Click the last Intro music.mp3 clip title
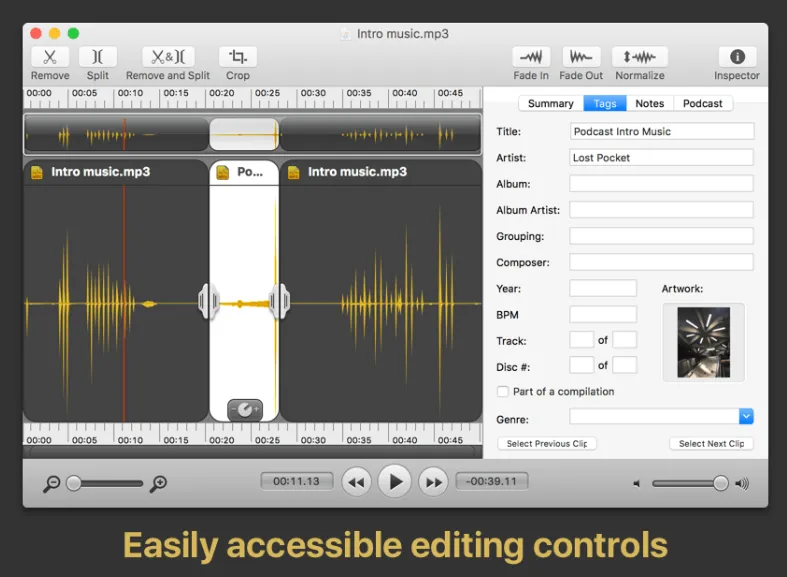Viewport: 787px width, 577px height. (x=357, y=172)
